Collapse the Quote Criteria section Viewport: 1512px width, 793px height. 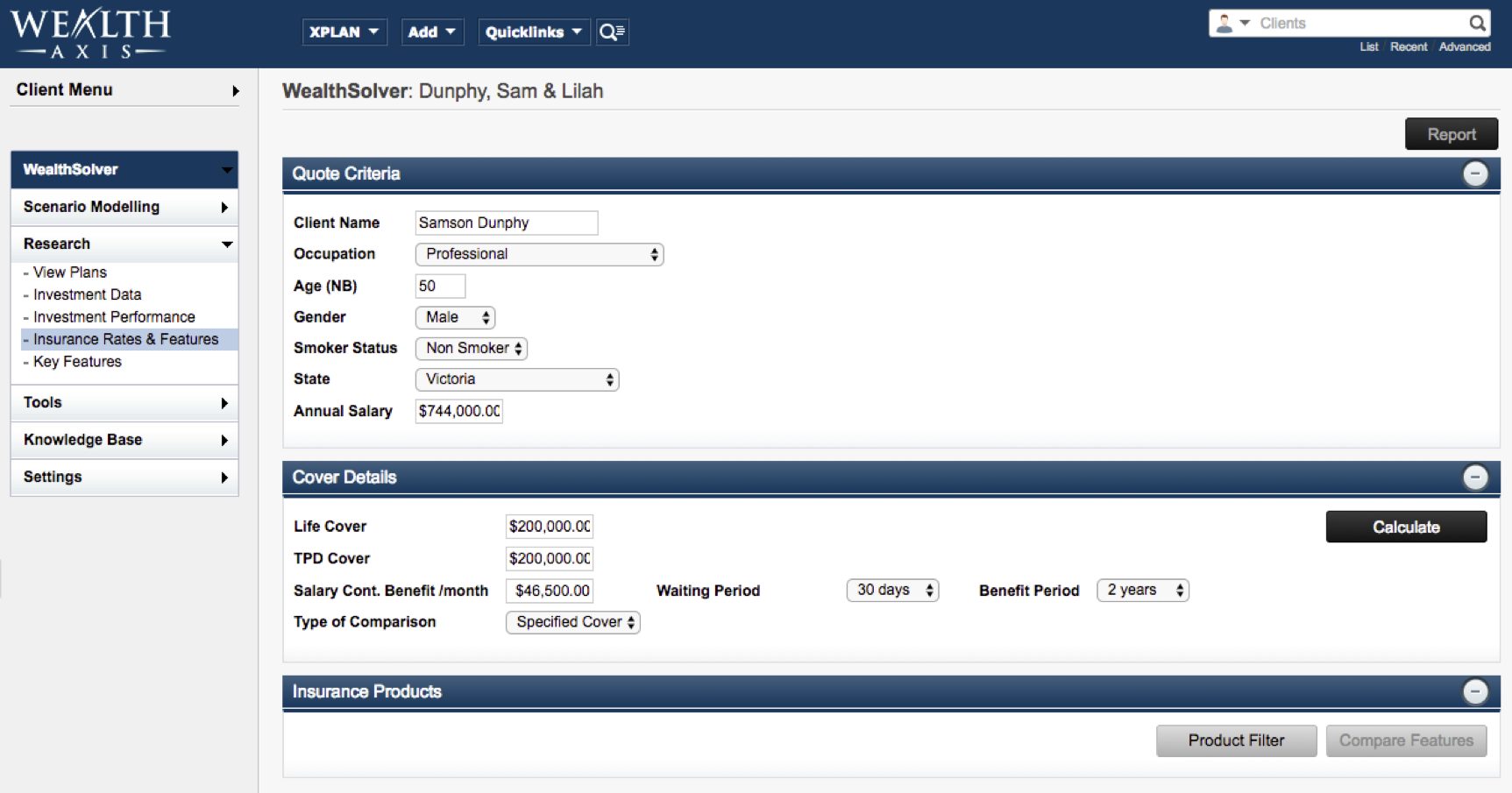(1475, 173)
